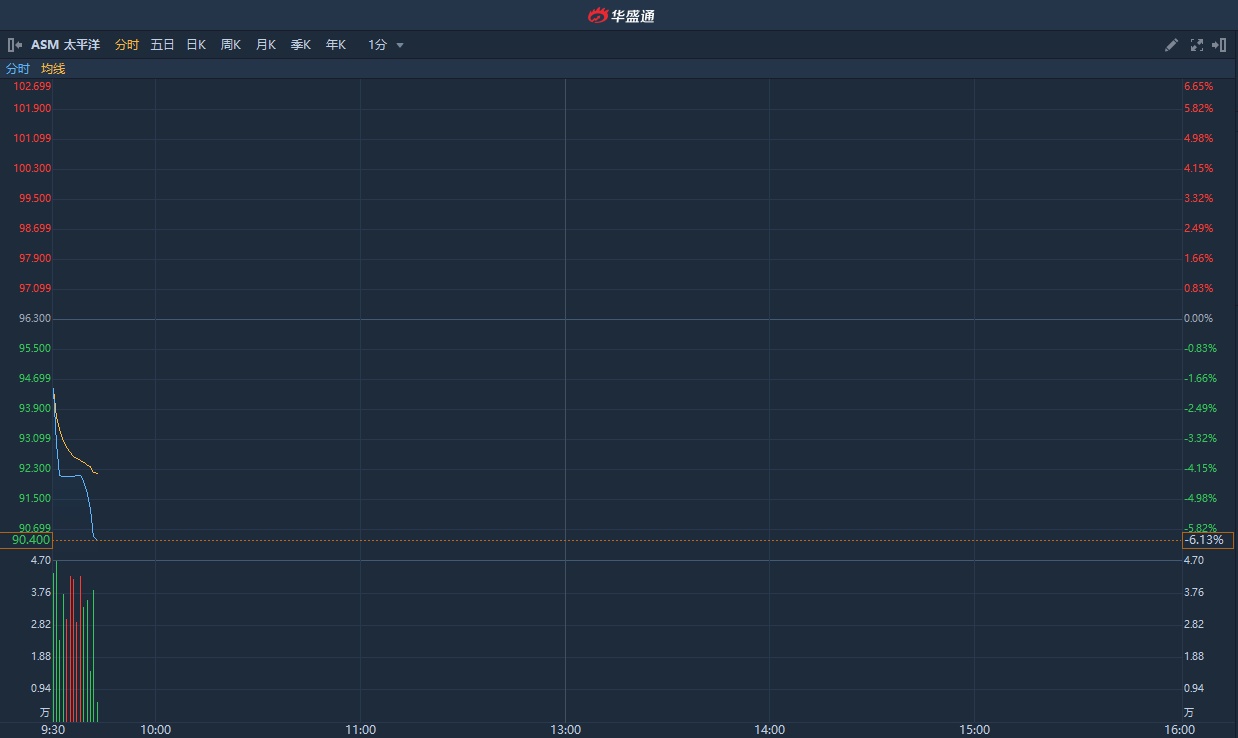
Task: Toggle the 分时 price line legend
Action: 18,69
